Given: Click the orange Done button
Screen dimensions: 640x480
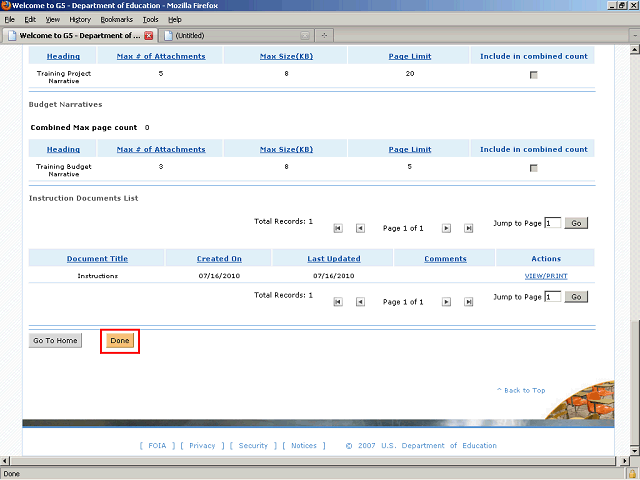Looking at the screenshot, I should pyautogui.click(x=120, y=340).
